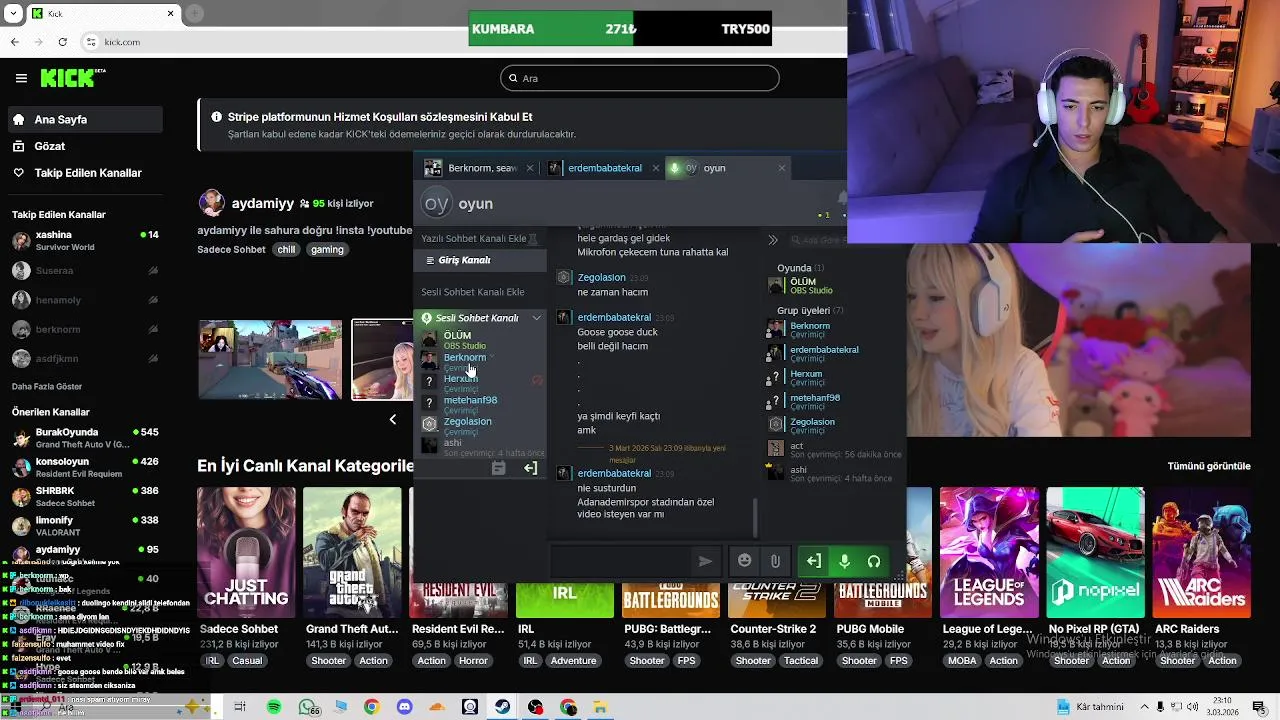Open Windows Task View
The height and width of the screenshot is (720, 1280).
240,707
